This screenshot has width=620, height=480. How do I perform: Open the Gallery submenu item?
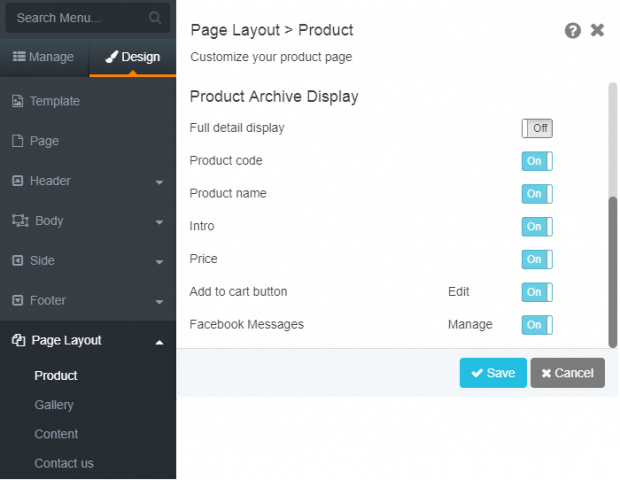coord(54,405)
